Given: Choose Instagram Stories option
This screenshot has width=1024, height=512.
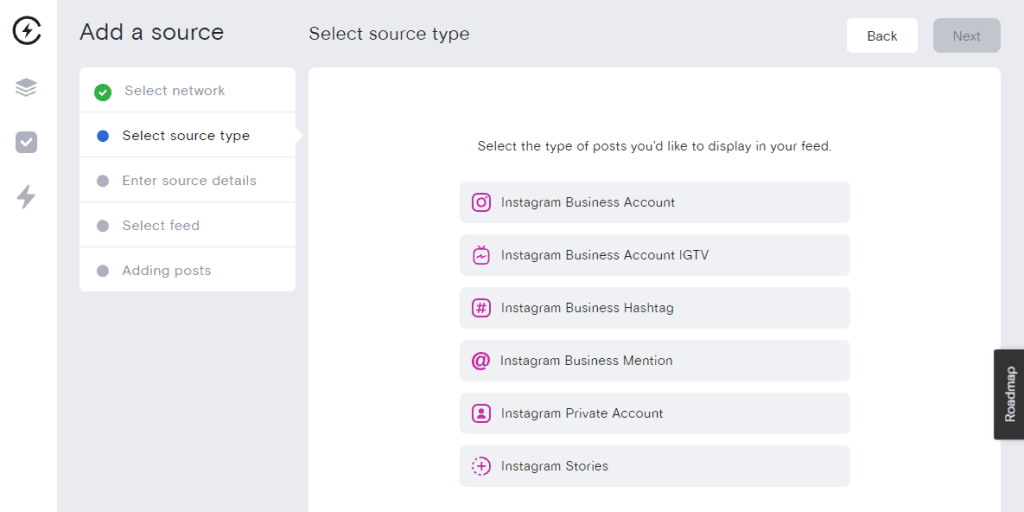Looking at the screenshot, I should tap(655, 466).
